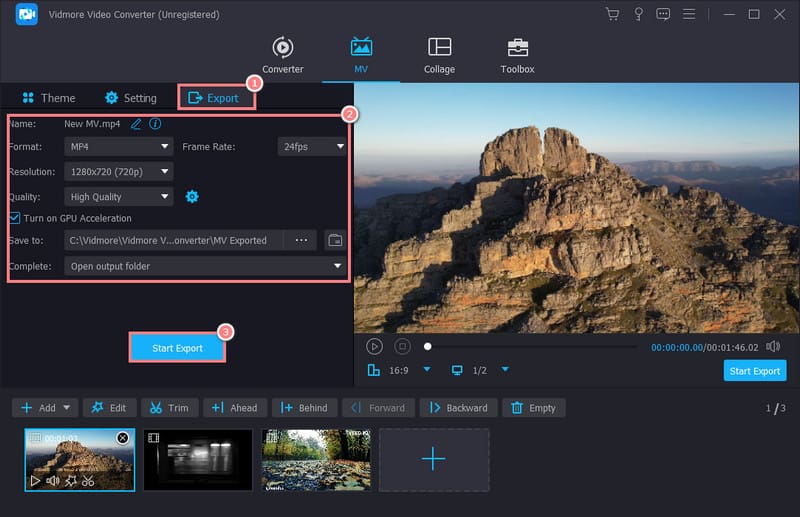The height and width of the screenshot is (517, 800).
Task: Switch to the Collage tab
Action: (439, 56)
